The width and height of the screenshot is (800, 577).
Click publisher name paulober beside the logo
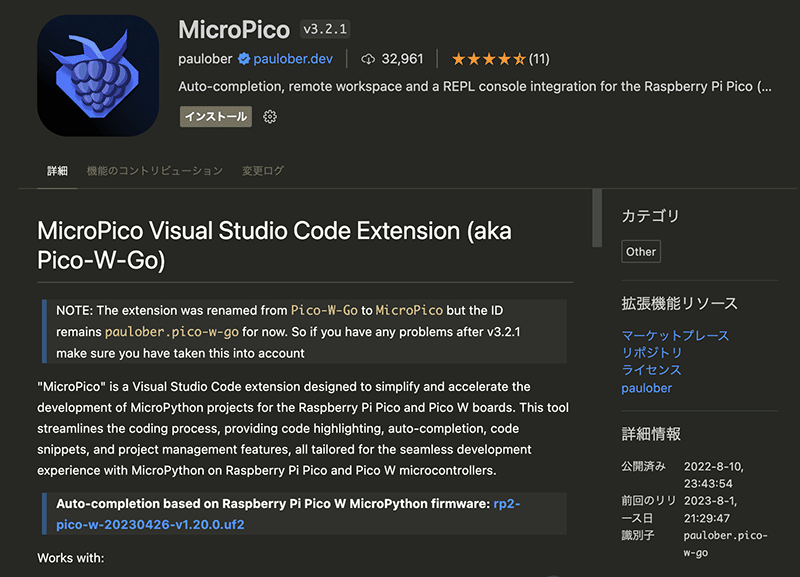[x=206, y=59]
